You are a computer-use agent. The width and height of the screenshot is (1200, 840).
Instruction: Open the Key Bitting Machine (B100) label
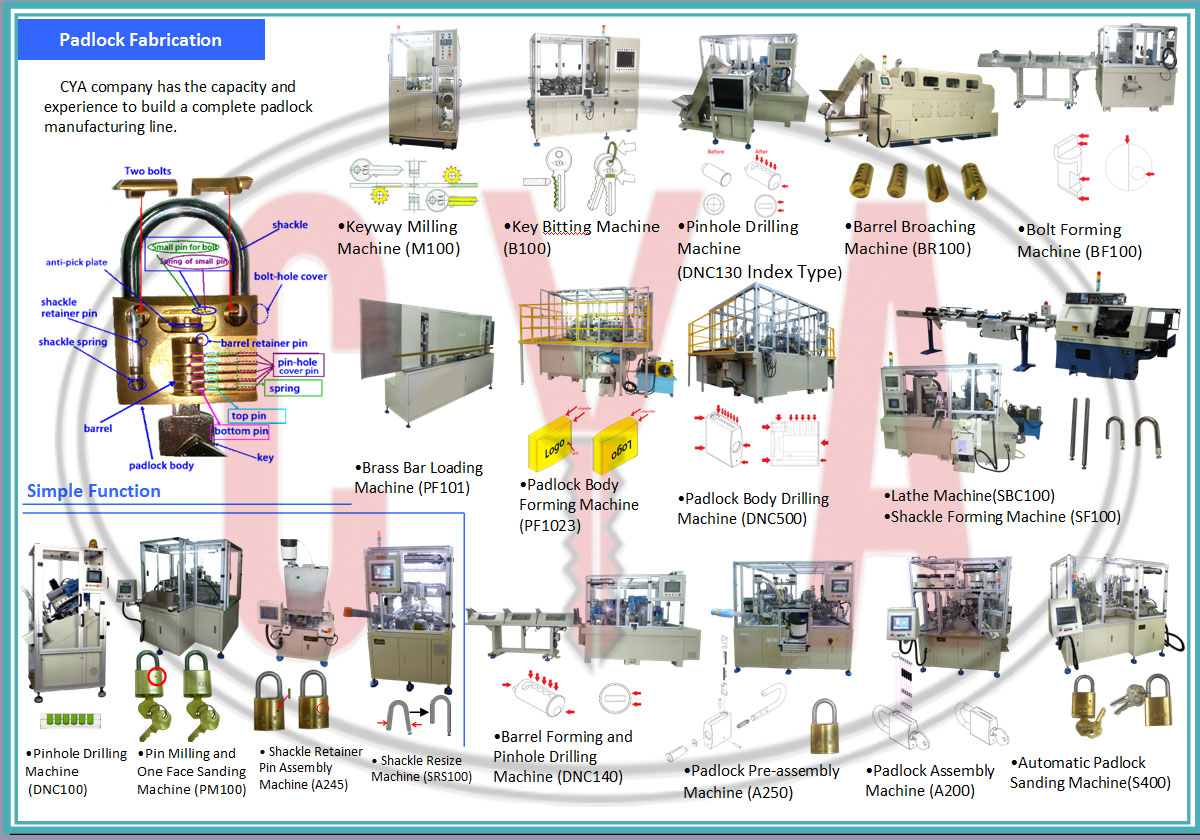pyautogui.click(x=581, y=237)
